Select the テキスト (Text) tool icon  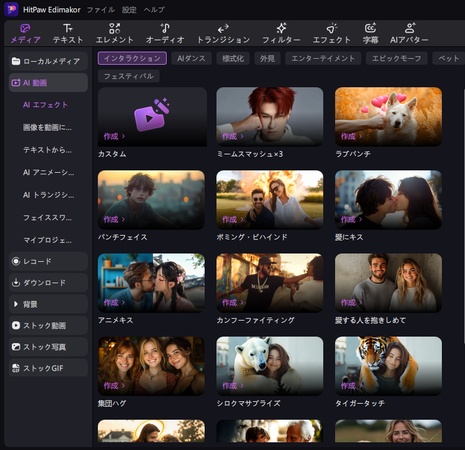tap(68, 28)
